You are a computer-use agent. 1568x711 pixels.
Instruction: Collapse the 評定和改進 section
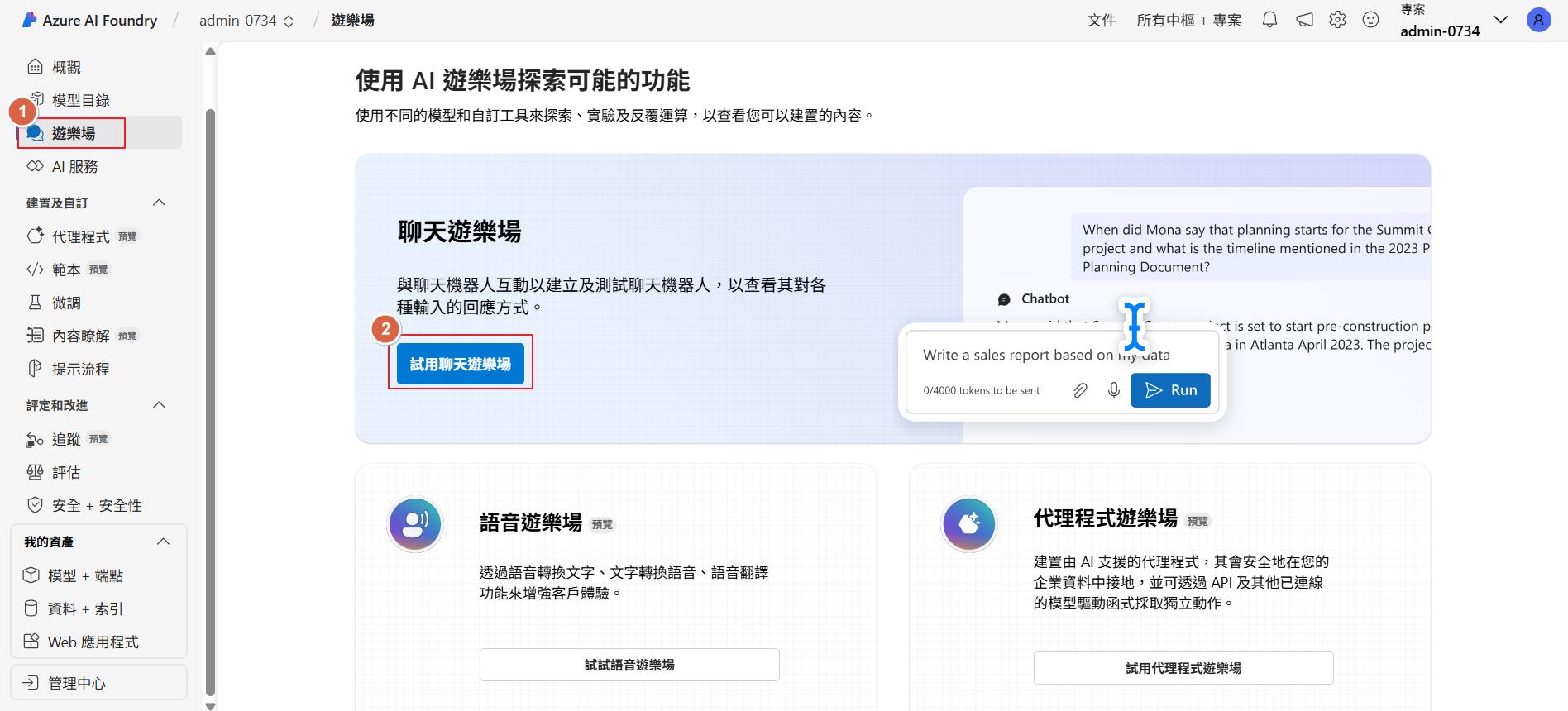[160, 405]
